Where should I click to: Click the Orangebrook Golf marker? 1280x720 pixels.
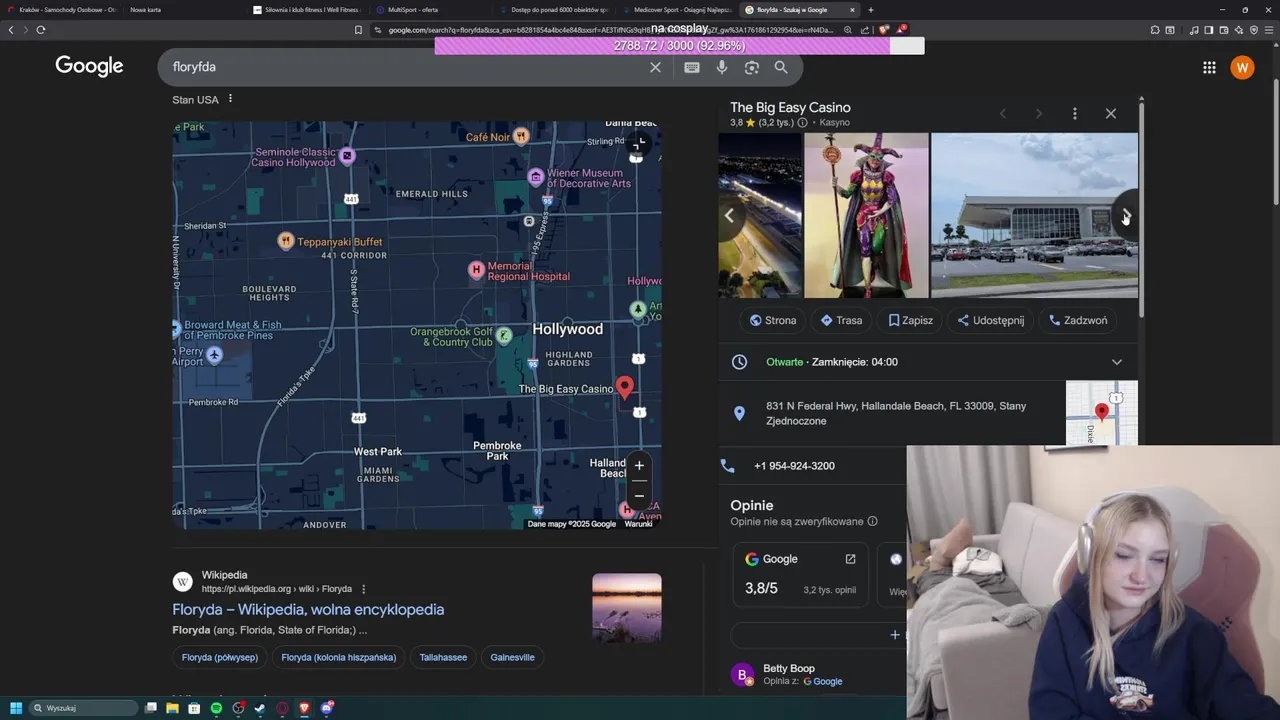coord(504,335)
